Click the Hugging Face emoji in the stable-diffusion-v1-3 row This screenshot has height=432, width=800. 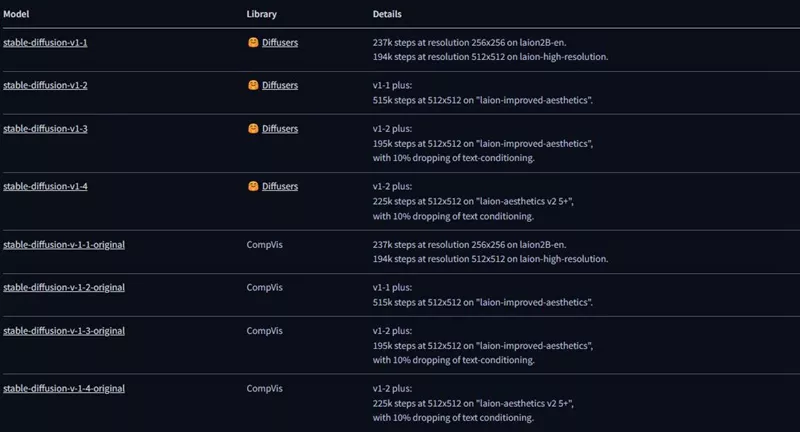coord(253,129)
